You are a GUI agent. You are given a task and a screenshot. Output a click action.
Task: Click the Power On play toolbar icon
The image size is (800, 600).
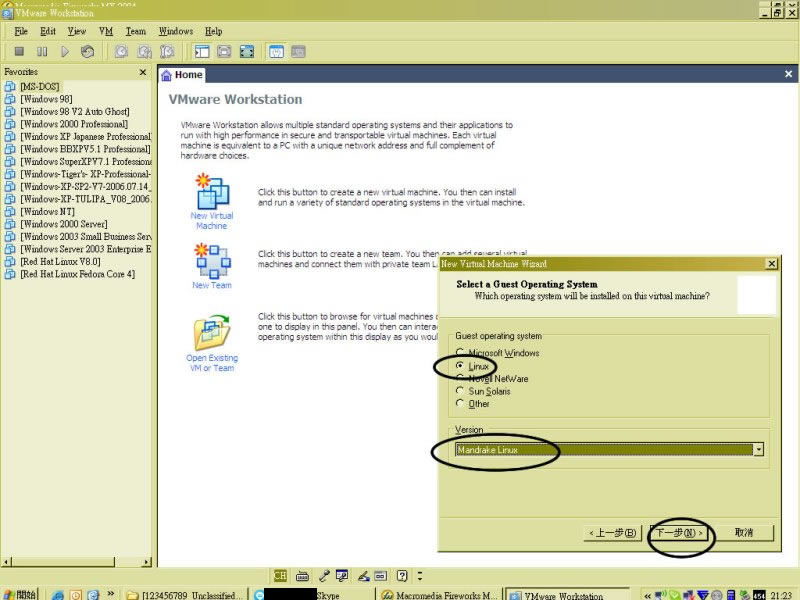[x=65, y=52]
